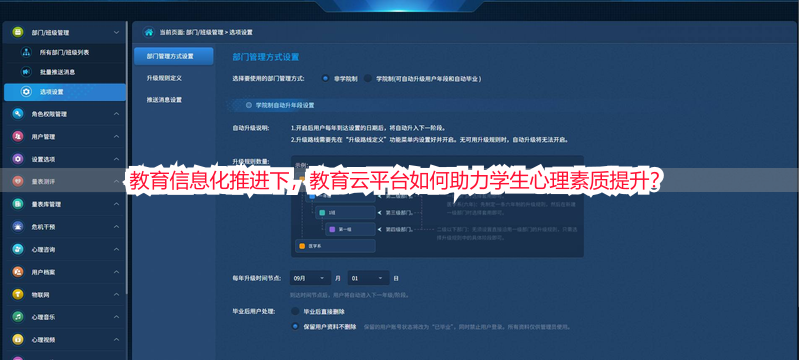Expand the 量表库管理 chevron
The image size is (799, 360).
click(x=116, y=204)
